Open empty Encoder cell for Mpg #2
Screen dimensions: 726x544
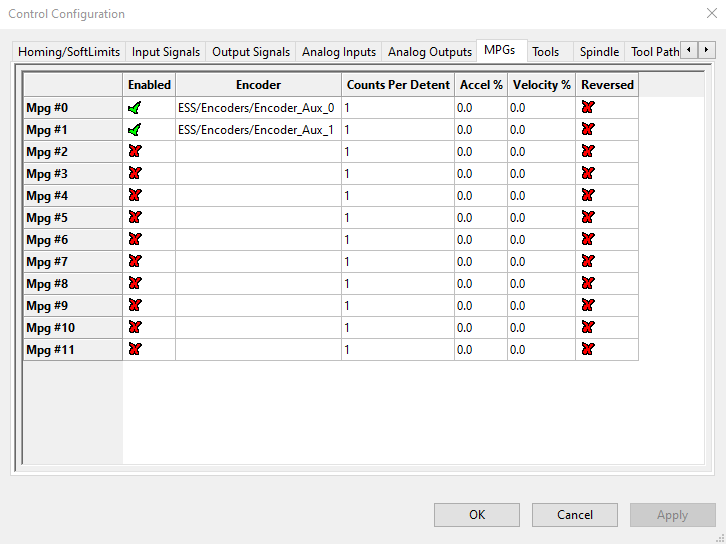[x=257, y=152]
